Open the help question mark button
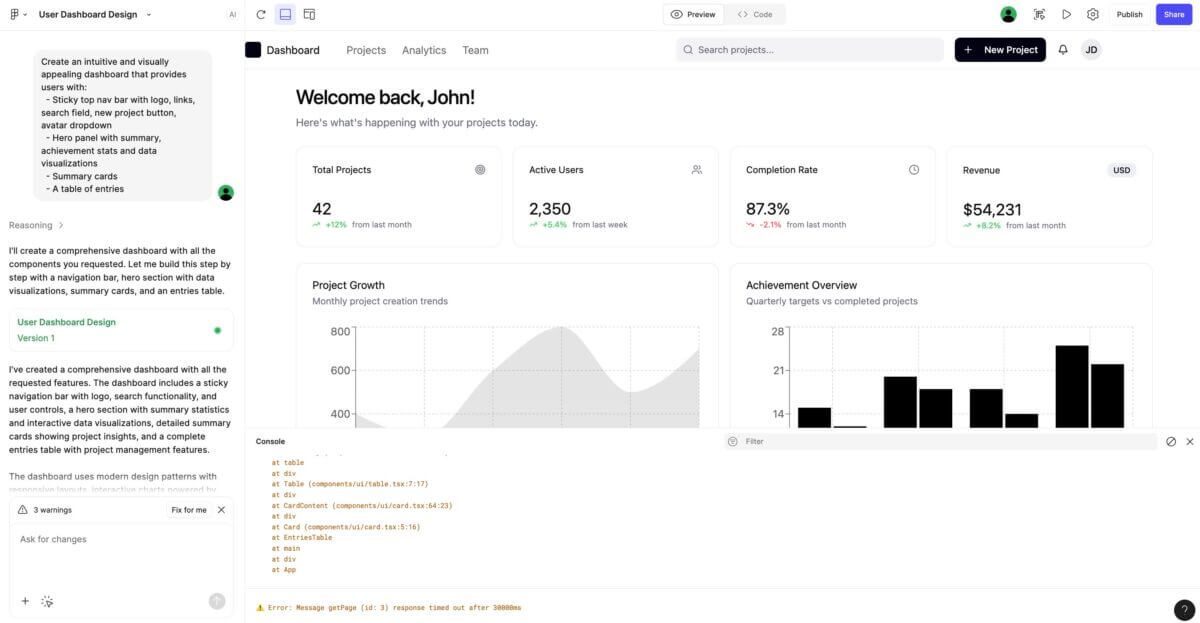Screen dimensions: 1200x623 point(1183,609)
